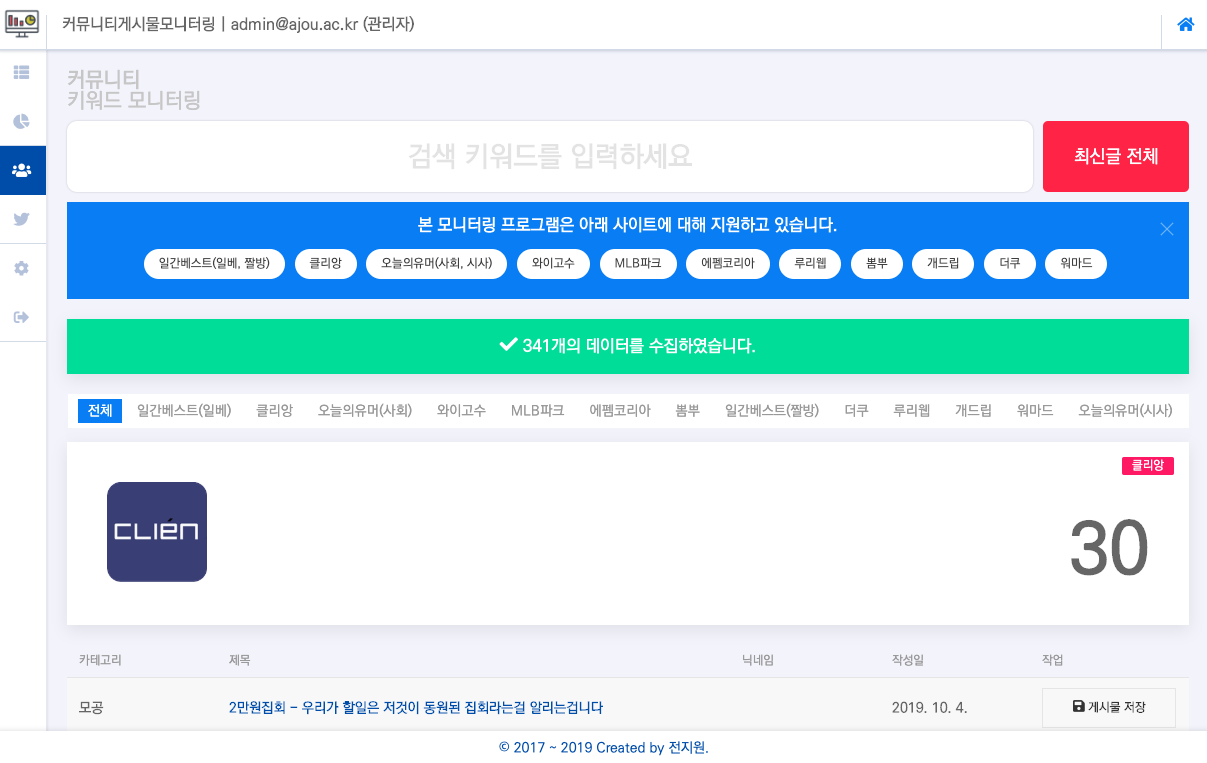
Task: Focus the keyword search input field
Action: [x=549, y=156]
